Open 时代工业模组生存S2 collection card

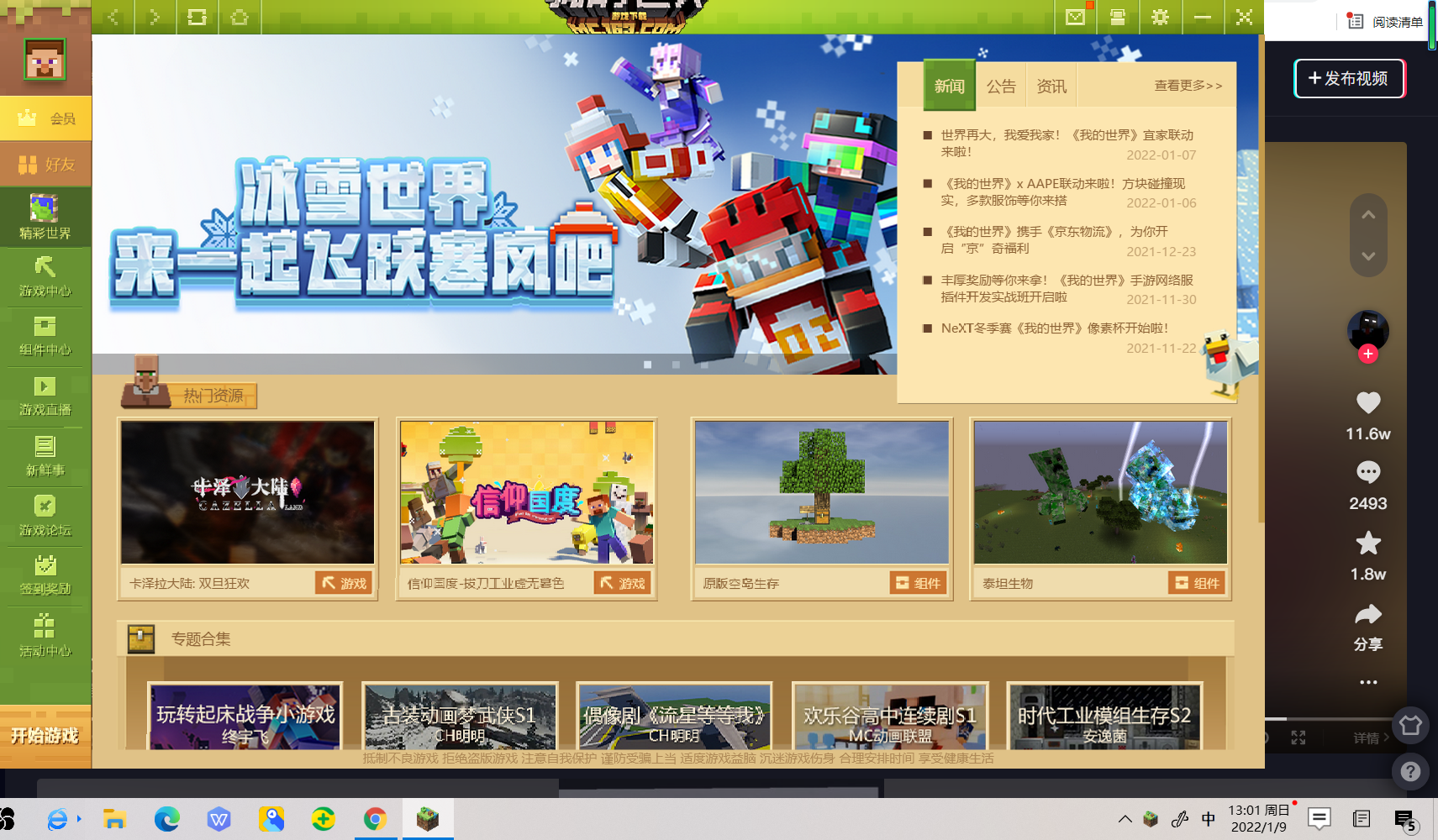click(1104, 716)
